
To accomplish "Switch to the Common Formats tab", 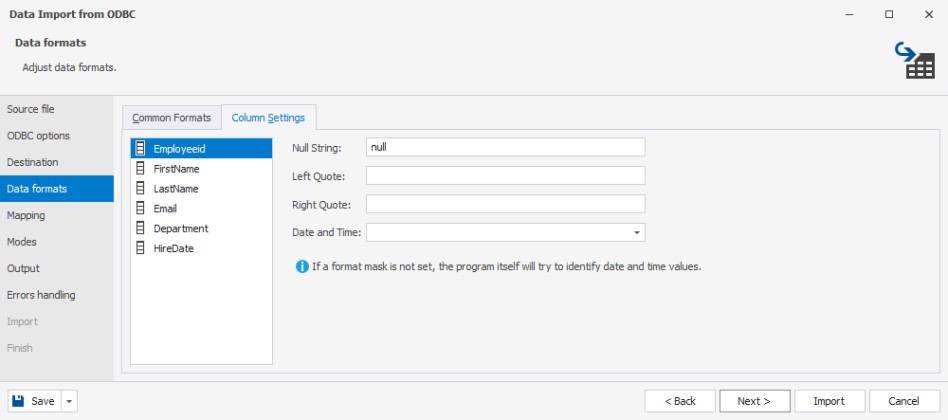I will click(171, 118).
